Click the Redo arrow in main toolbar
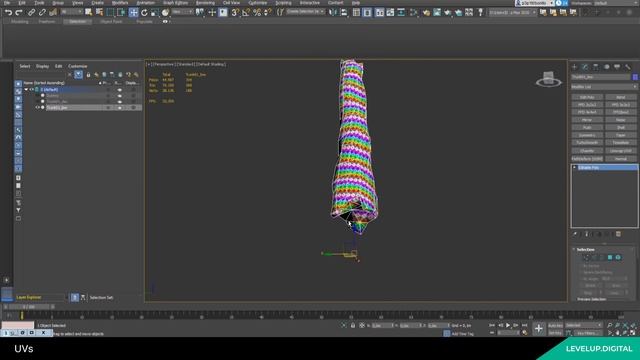The width and height of the screenshot is (640, 360). [18, 13]
